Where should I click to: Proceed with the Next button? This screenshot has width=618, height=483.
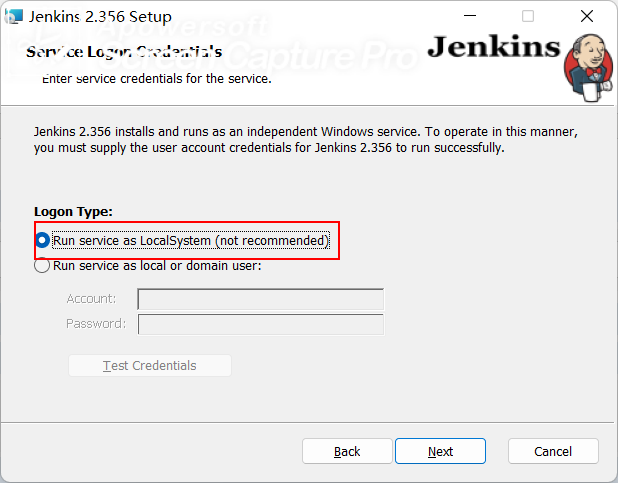[440, 451]
